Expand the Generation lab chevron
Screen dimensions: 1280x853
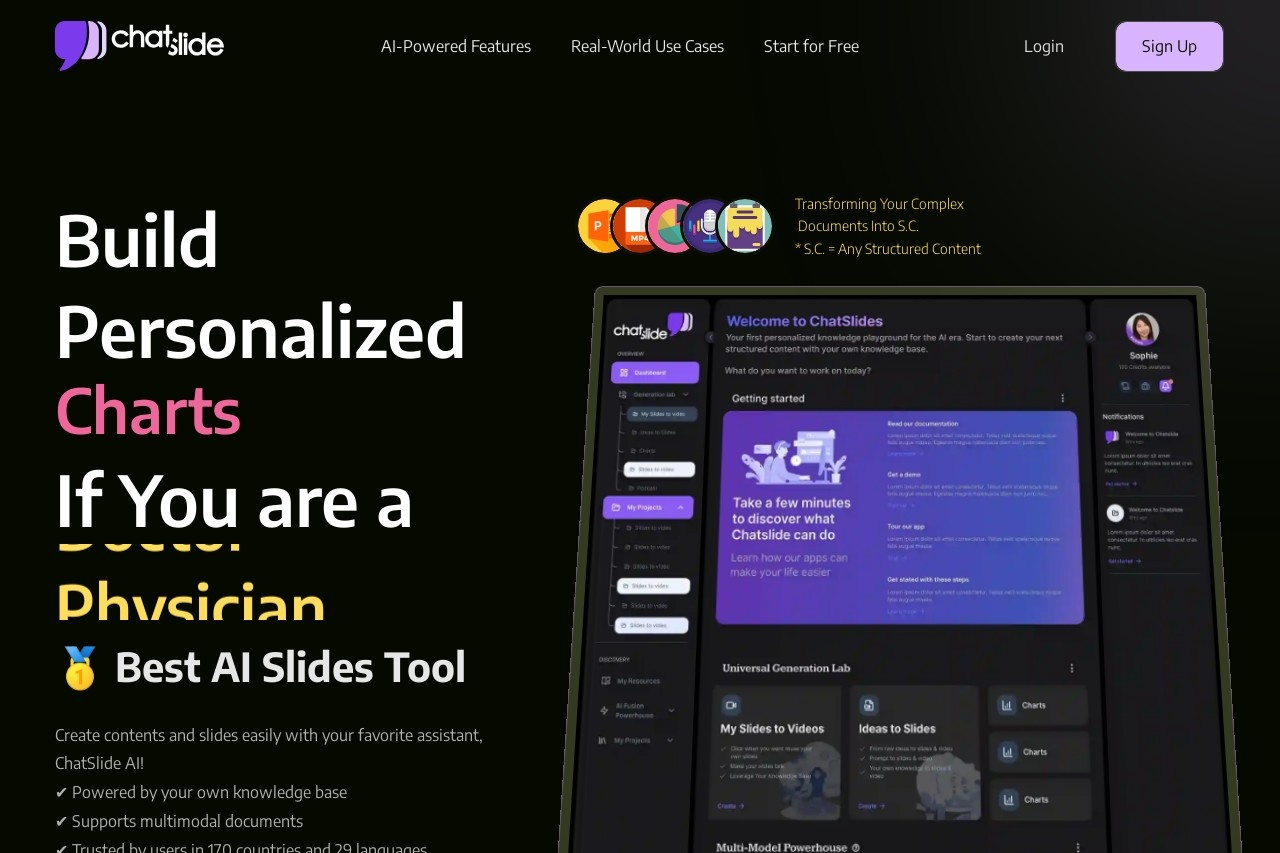pos(686,395)
